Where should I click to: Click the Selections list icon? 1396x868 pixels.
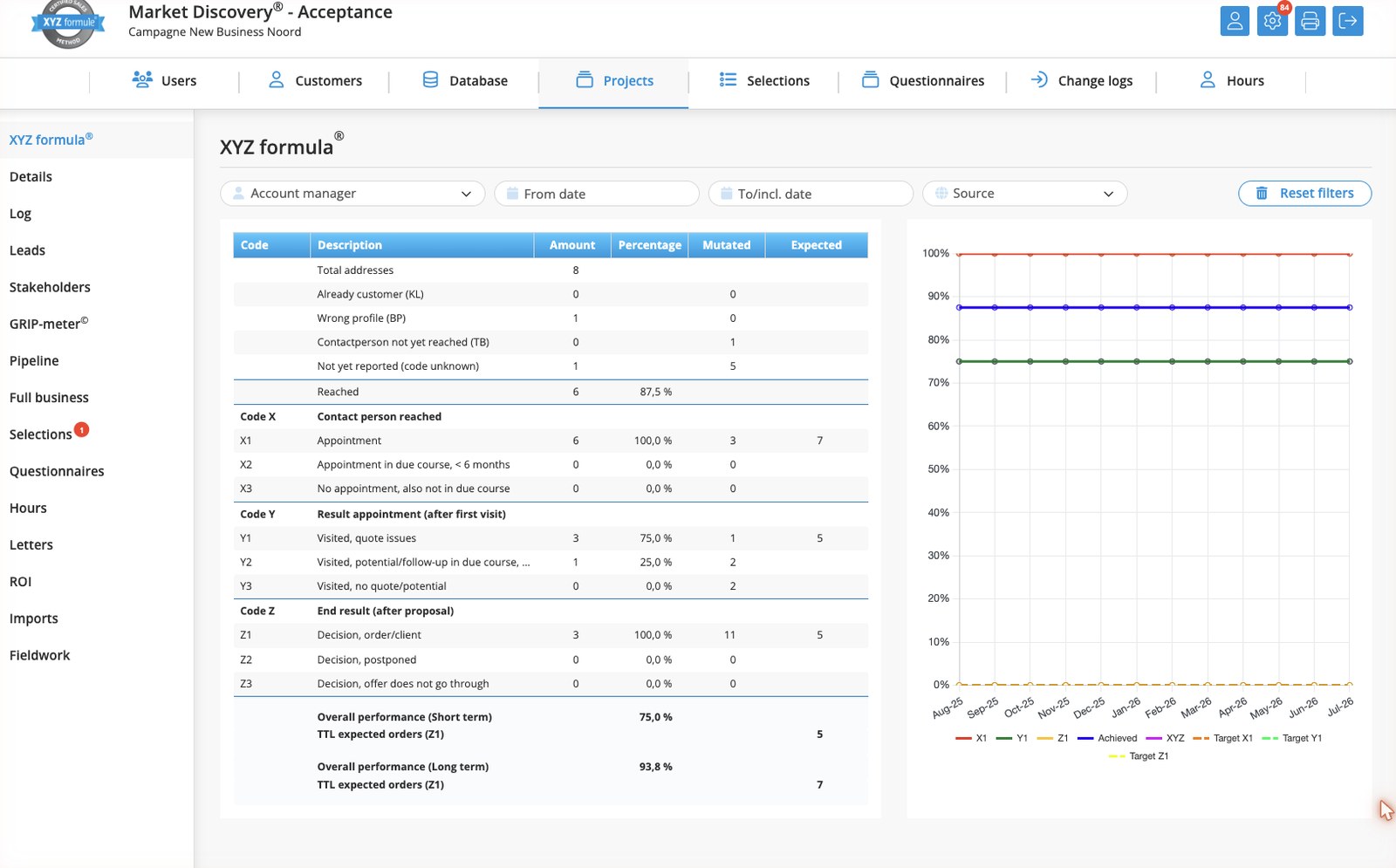point(728,79)
